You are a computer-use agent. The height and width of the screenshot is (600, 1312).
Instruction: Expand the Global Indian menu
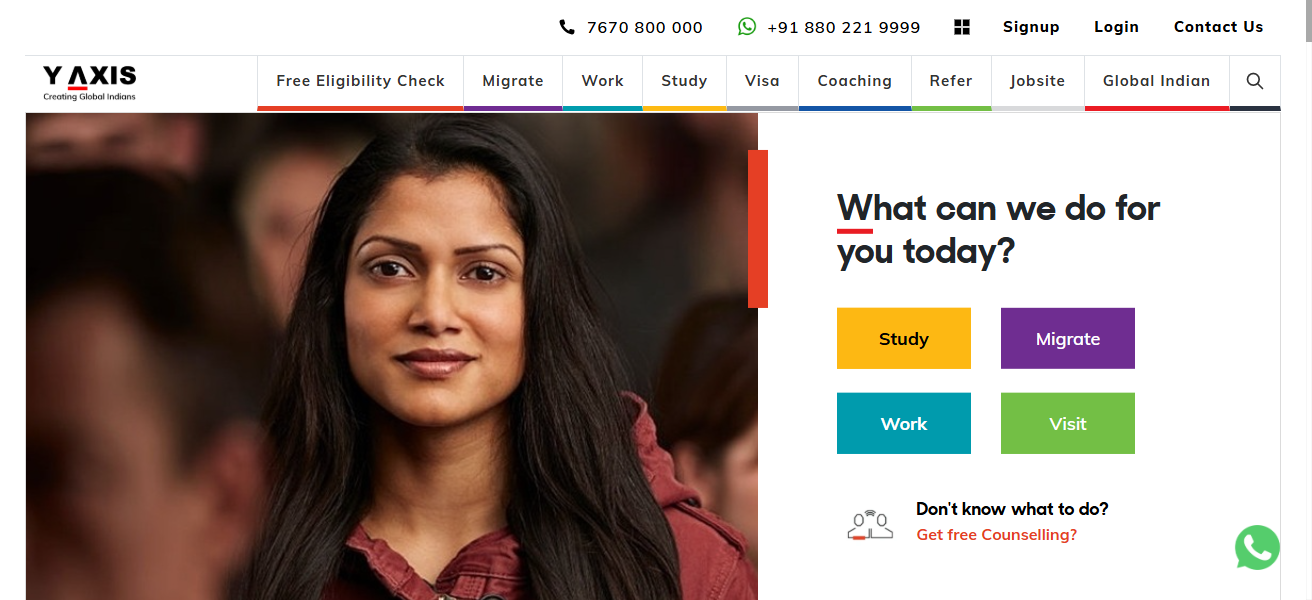click(1157, 81)
